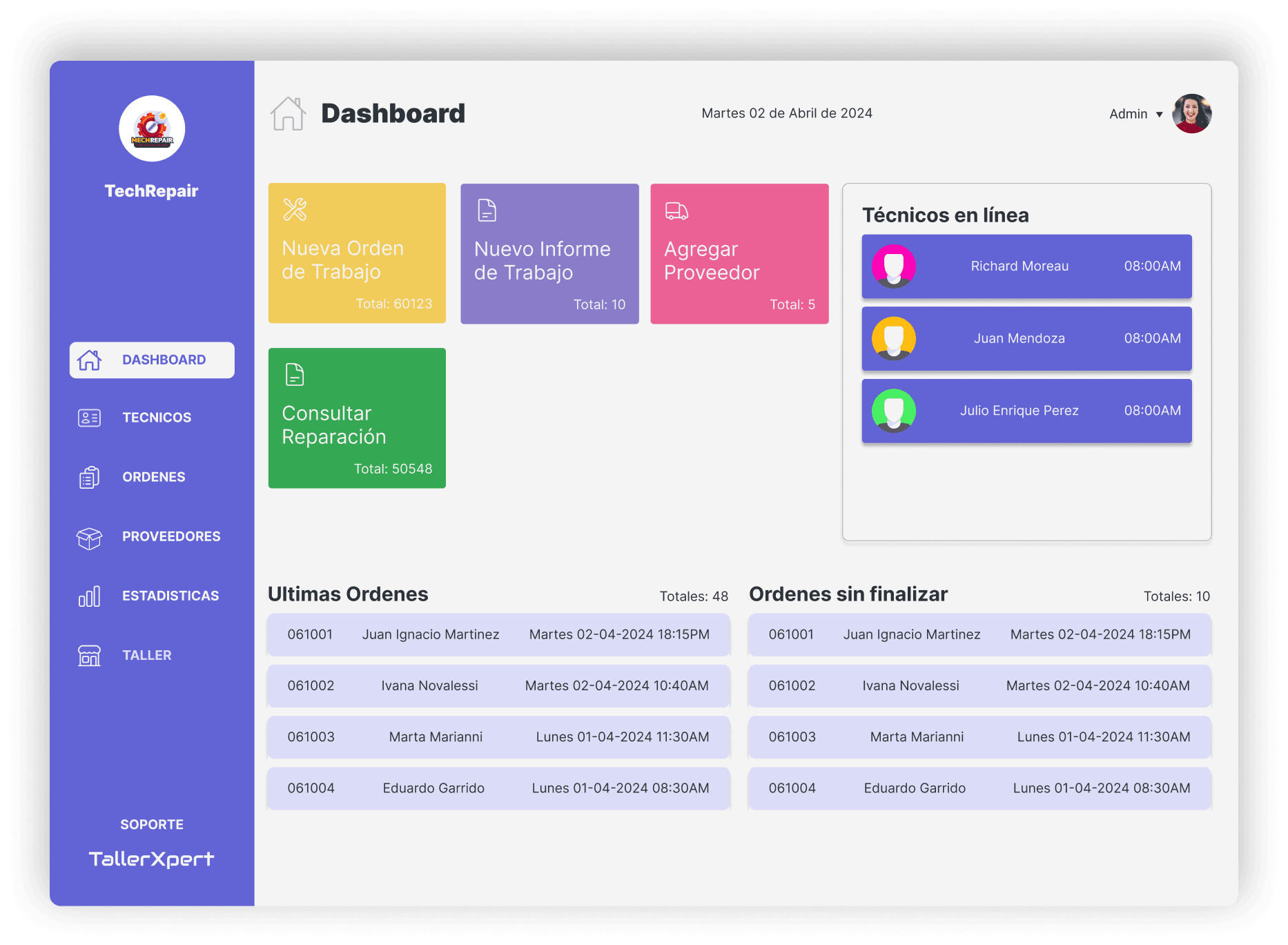The width and height of the screenshot is (1288, 945).
Task: Click the TechRepair MechRepair logo
Action: click(151, 128)
